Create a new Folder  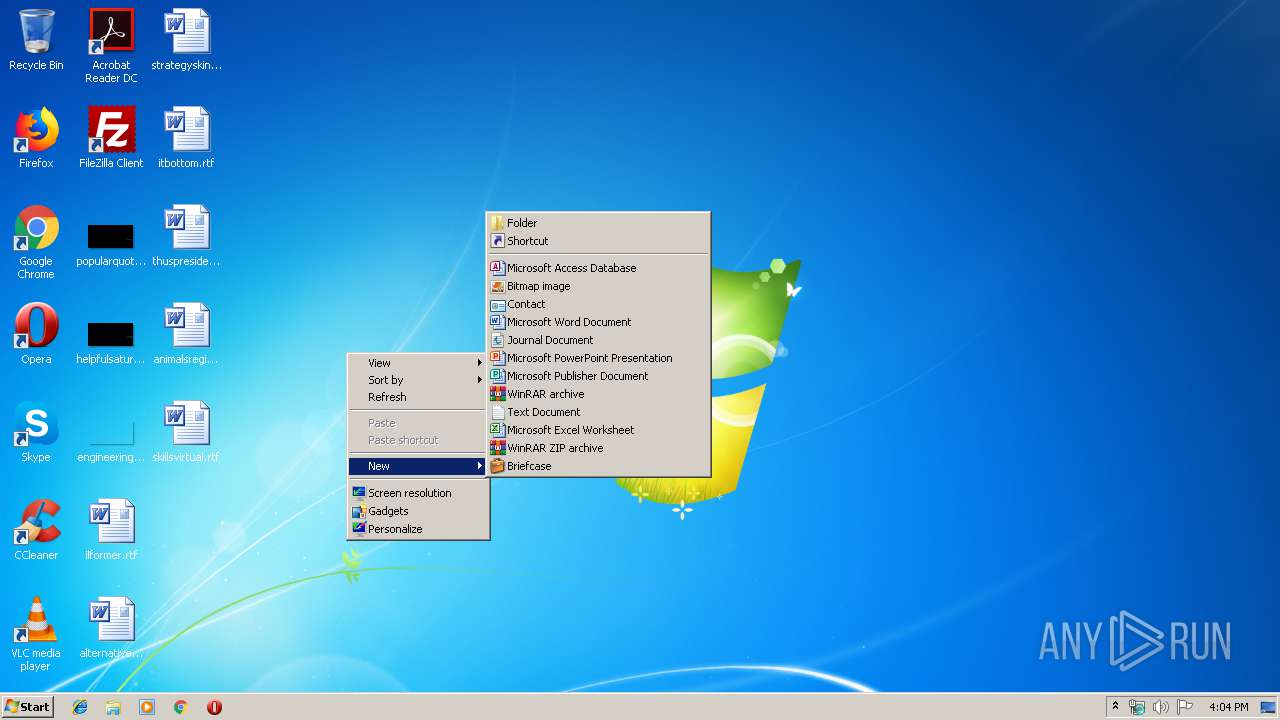[598, 223]
